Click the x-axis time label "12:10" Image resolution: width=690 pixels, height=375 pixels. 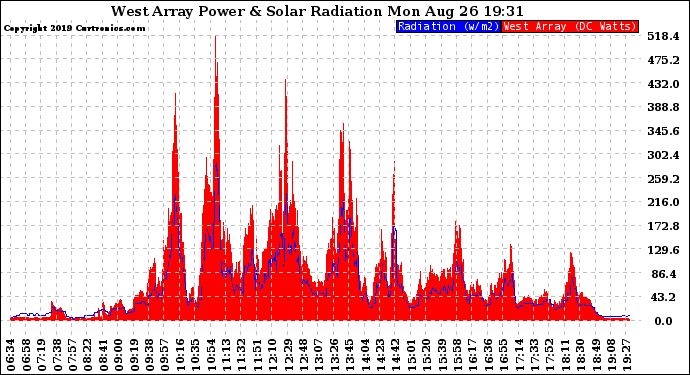coord(273,355)
